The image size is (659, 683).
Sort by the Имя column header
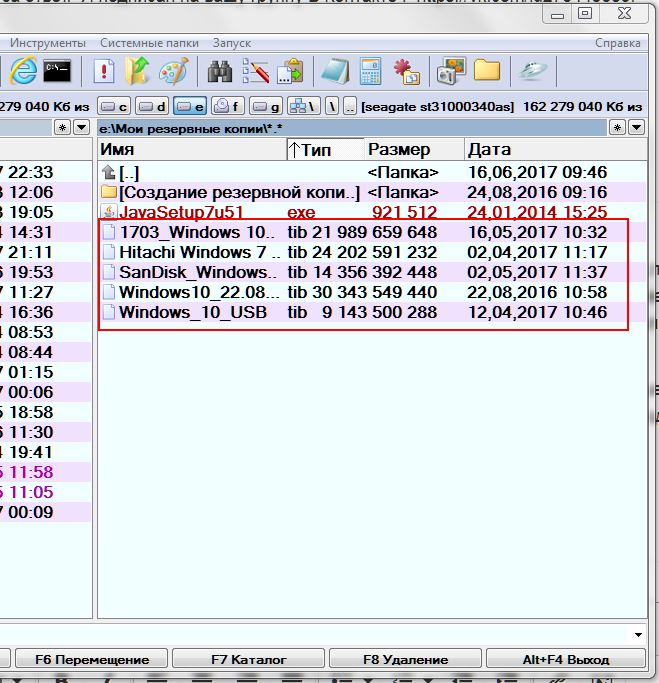(192, 149)
